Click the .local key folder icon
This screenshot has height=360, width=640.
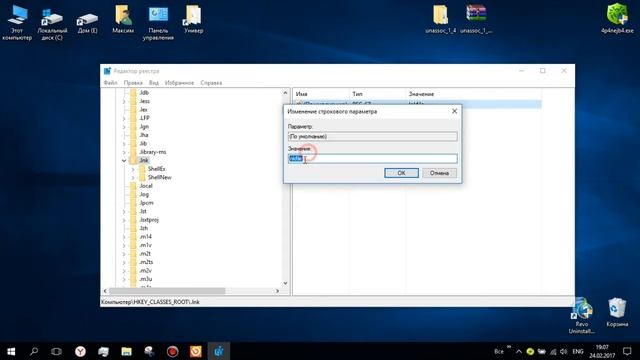(x=133, y=186)
